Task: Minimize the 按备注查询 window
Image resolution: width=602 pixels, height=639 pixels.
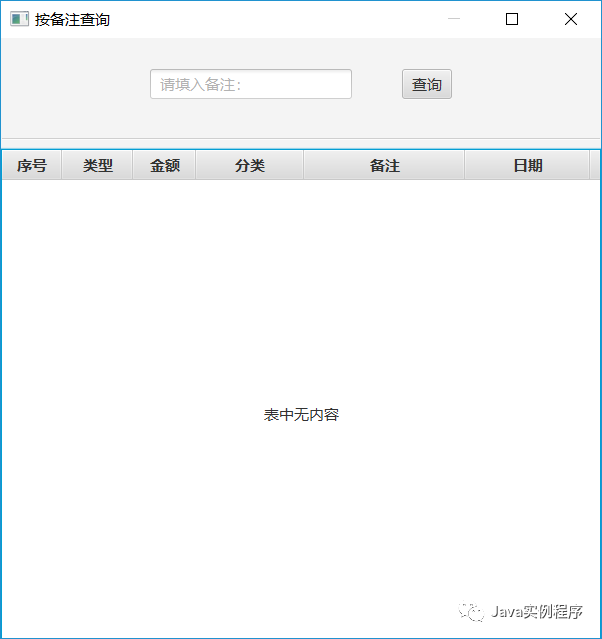Action: (x=454, y=19)
